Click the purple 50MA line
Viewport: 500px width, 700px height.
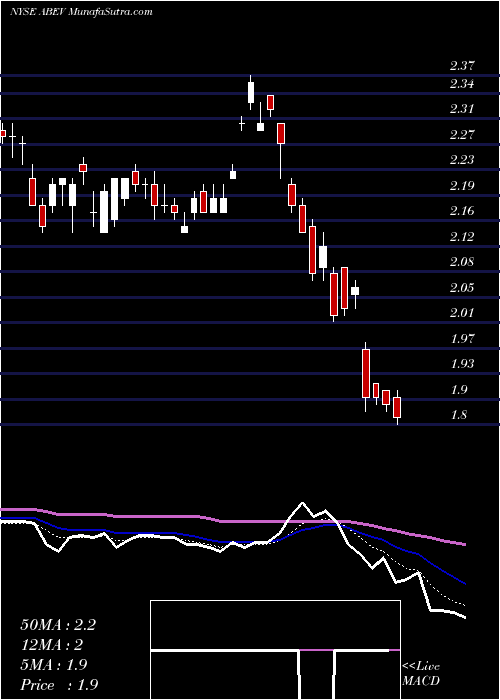pos(232,521)
